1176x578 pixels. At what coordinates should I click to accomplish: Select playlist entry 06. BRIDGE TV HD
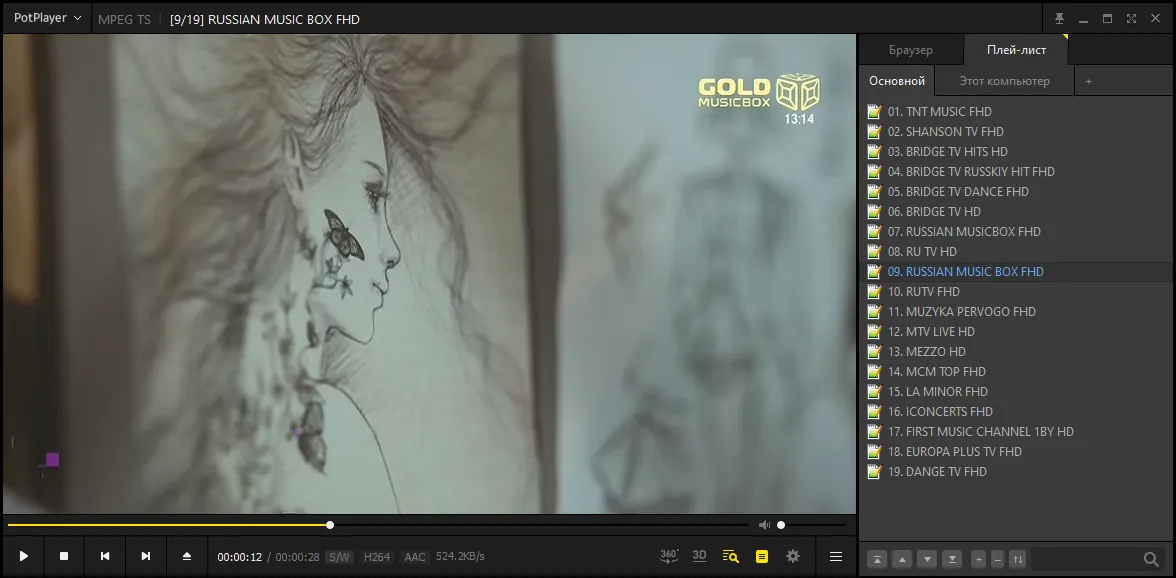(x=1016, y=211)
